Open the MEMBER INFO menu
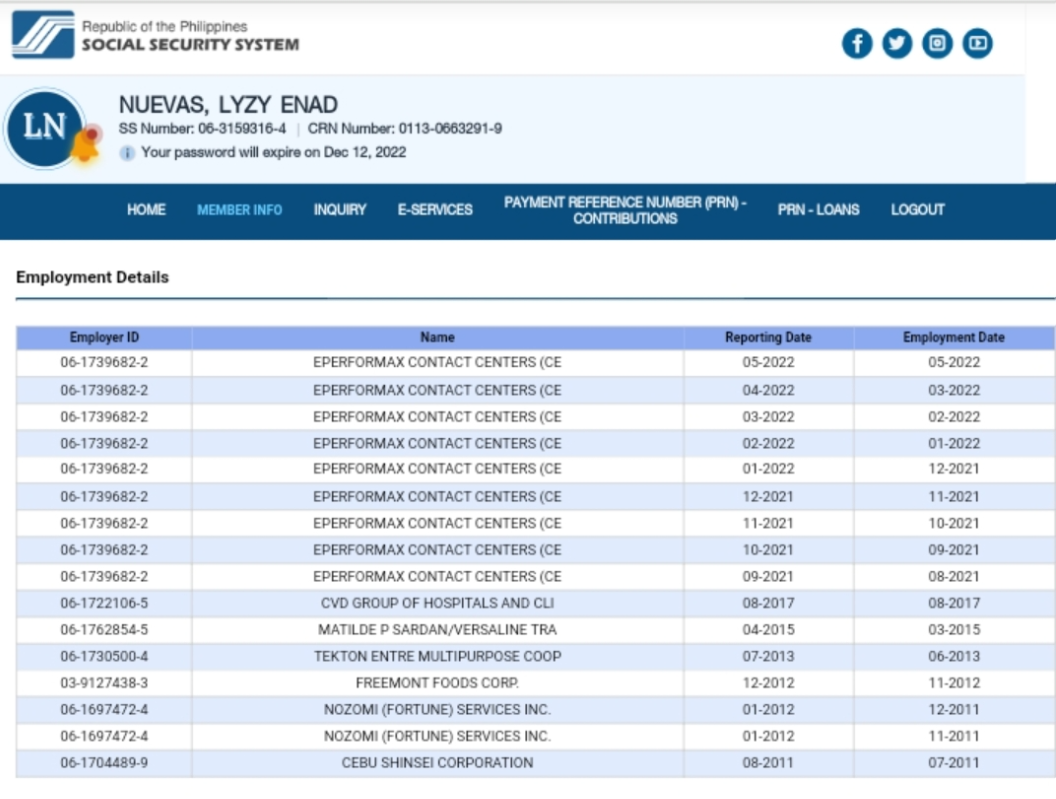Screen dimensions: 1056x799 [239, 210]
